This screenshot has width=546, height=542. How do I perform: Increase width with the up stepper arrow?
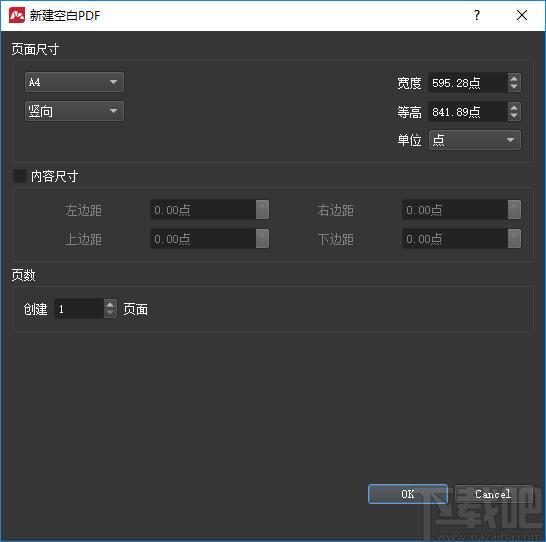point(514,78)
